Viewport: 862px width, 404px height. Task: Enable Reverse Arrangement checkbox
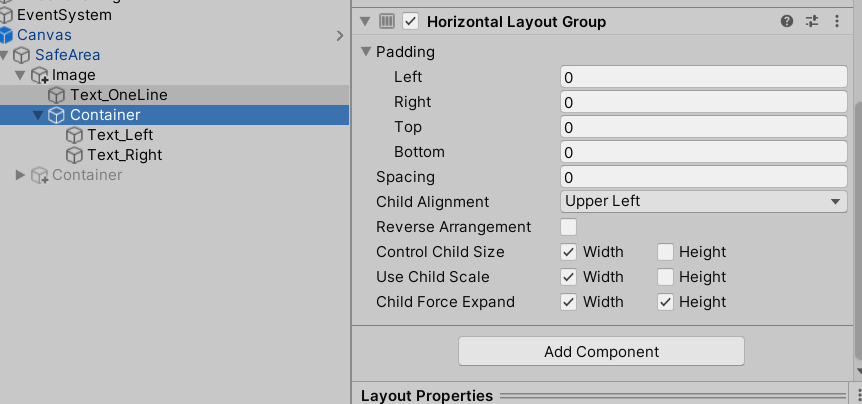tap(568, 227)
